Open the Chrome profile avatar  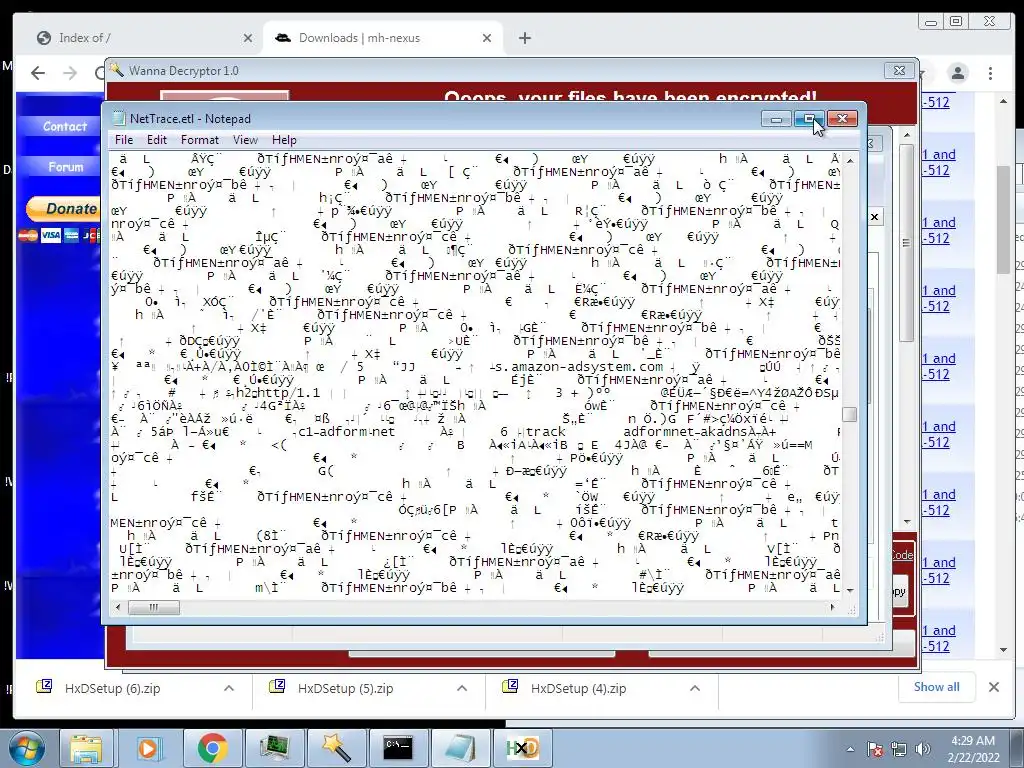957,73
